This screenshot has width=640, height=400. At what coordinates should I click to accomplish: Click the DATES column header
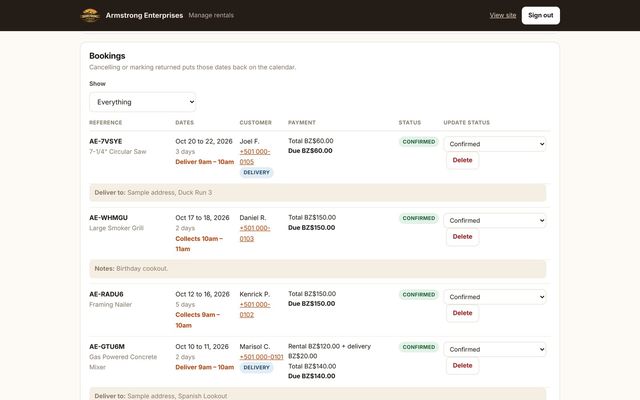pyautogui.click(x=184, y=122)
